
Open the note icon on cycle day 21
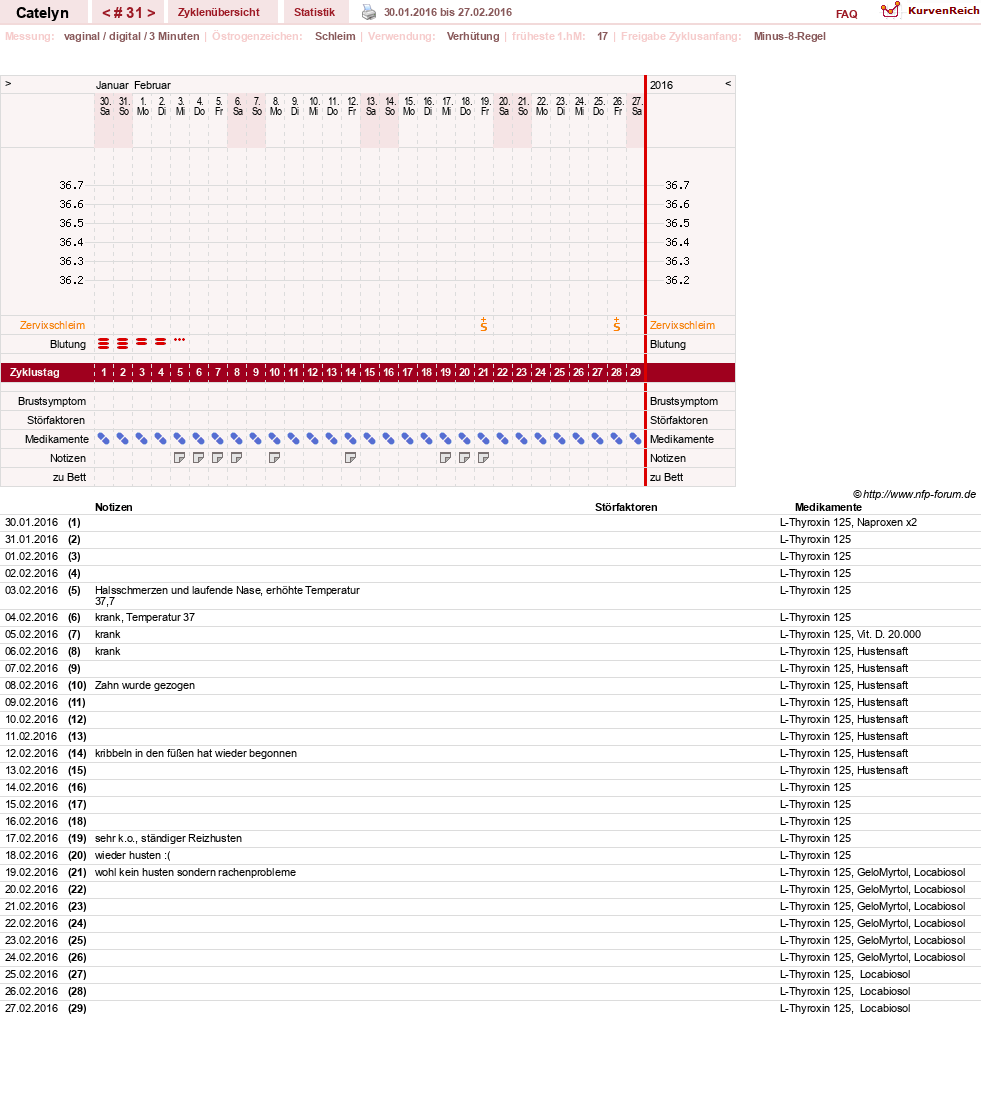point(484,458)
